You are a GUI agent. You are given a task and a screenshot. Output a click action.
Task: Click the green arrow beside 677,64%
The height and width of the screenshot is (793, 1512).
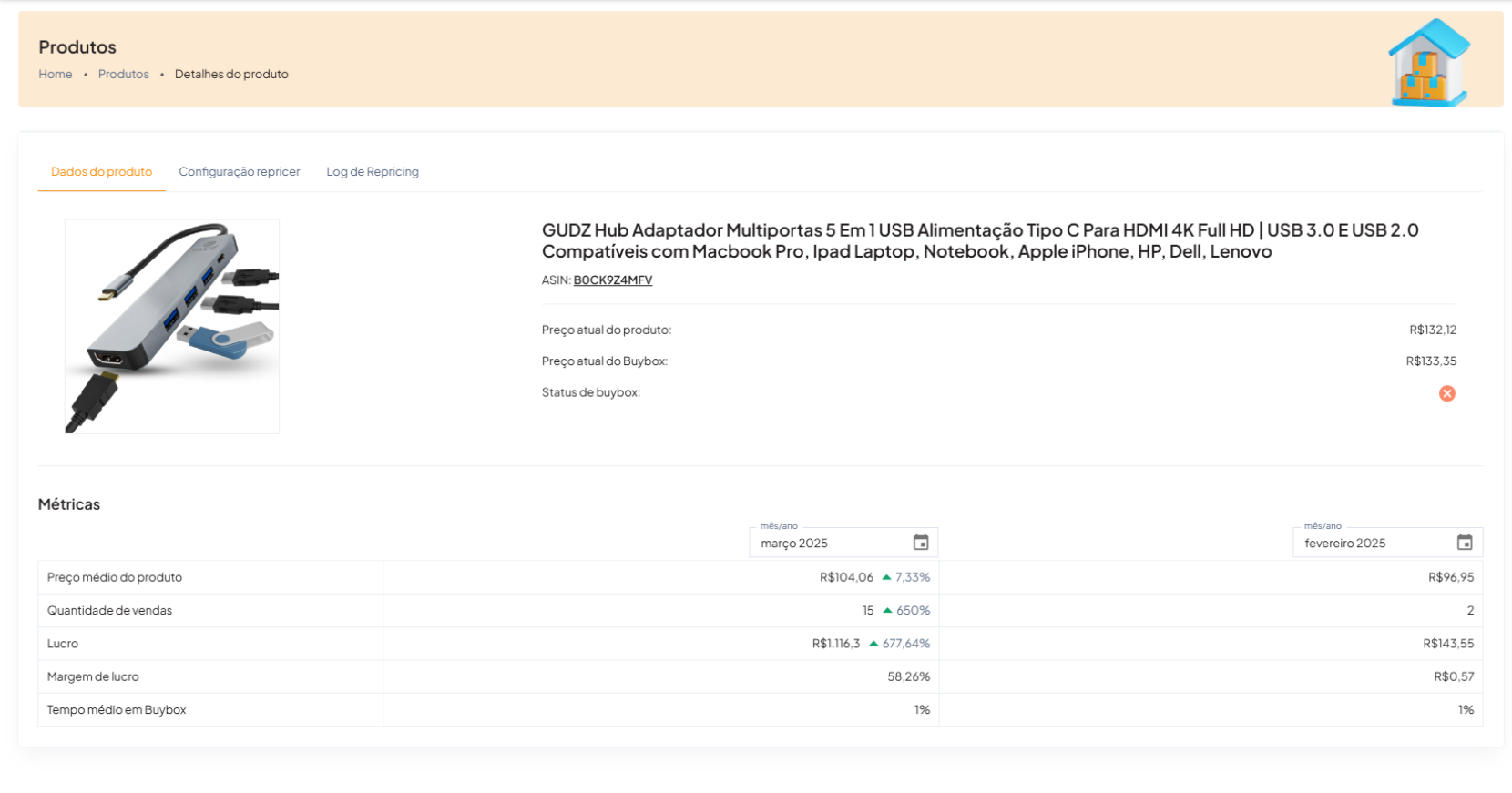pyautogui.click(x=873, y=644)
